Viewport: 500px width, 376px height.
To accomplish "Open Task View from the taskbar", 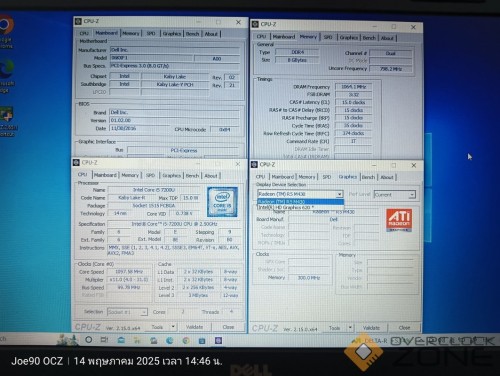I will (x=104, y=340).
